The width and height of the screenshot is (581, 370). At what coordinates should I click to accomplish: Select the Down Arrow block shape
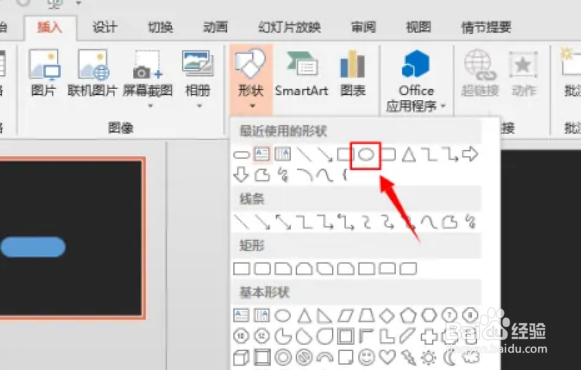241,174
